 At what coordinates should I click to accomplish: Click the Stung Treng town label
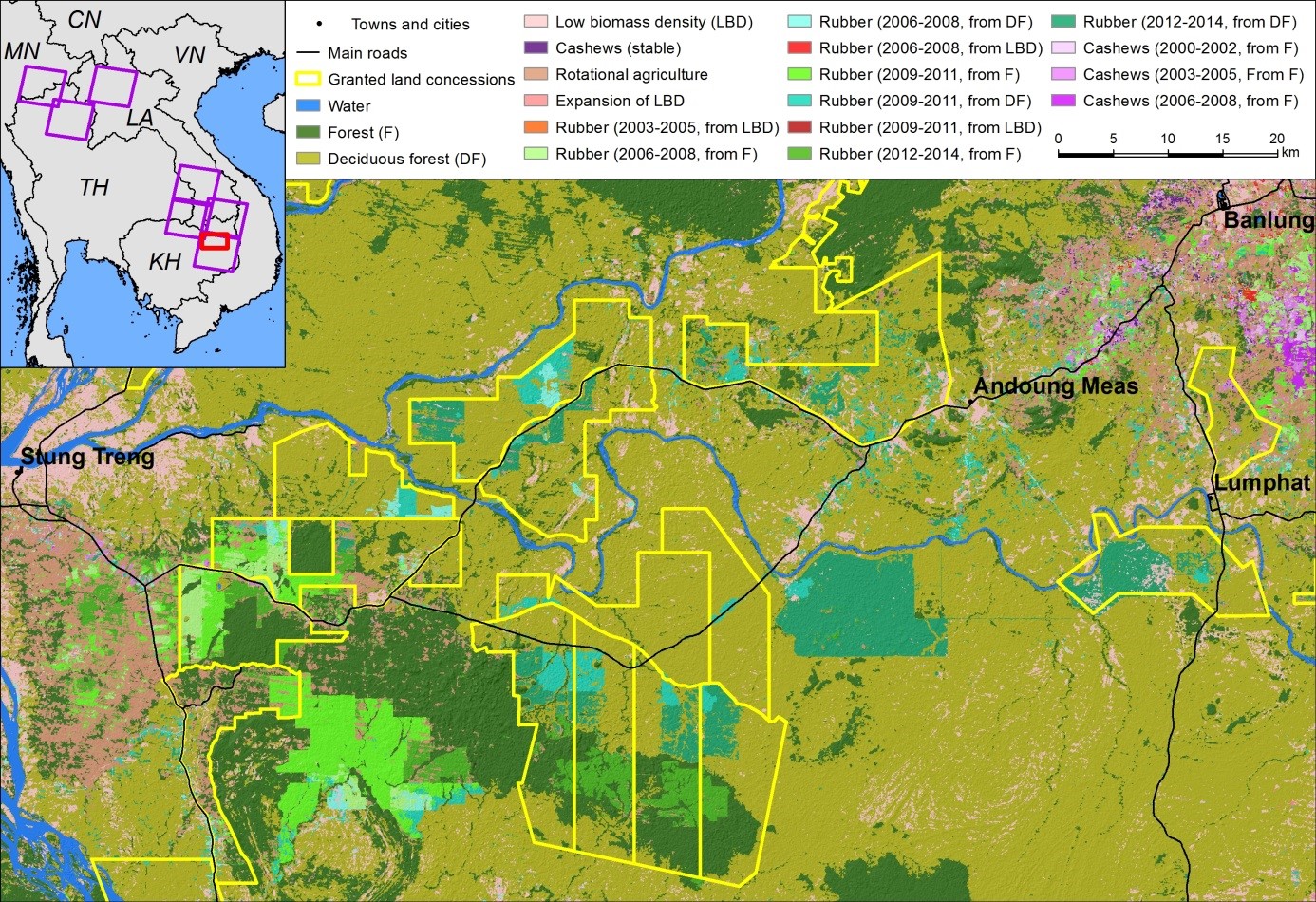point(87,457)
